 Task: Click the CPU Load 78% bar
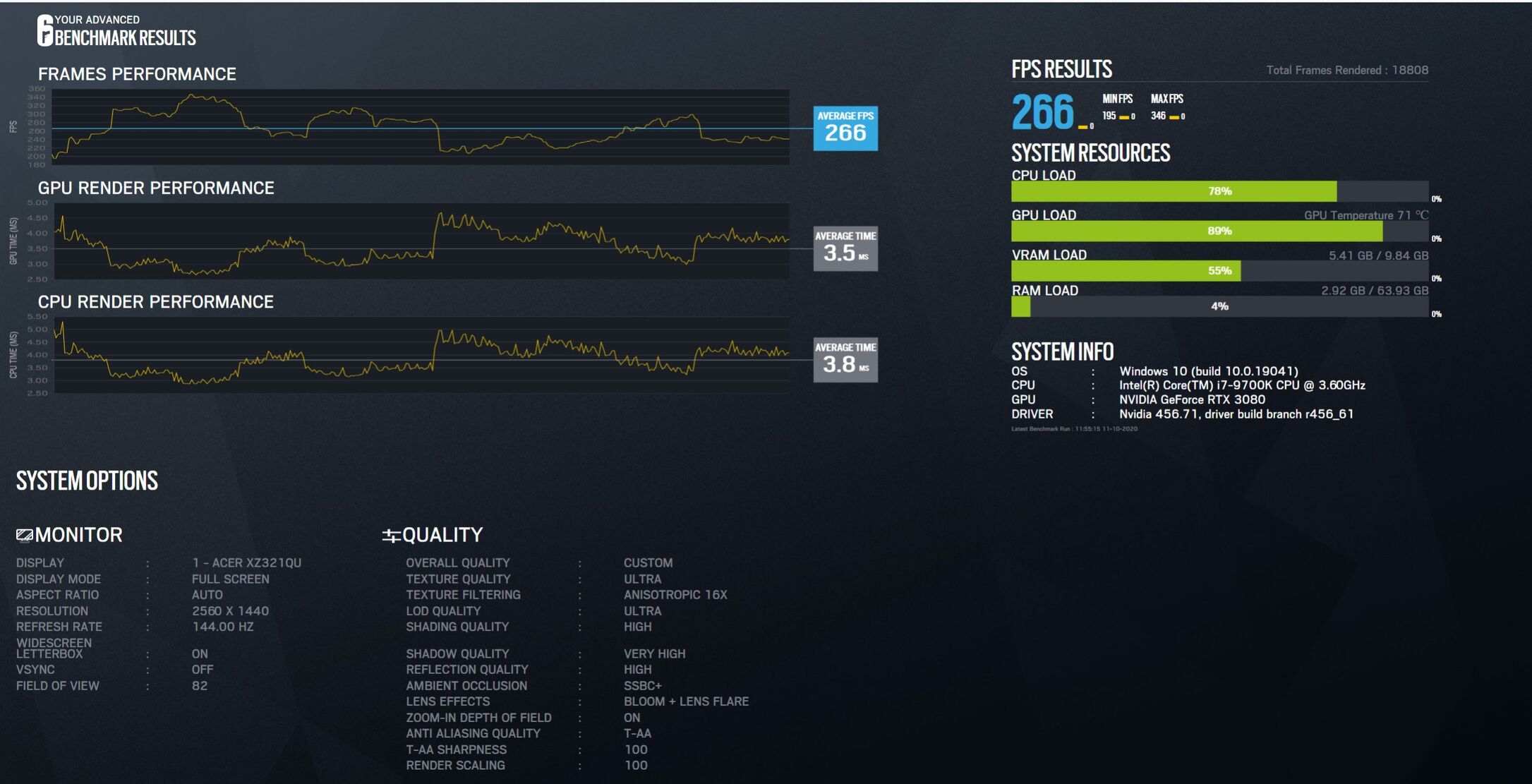point(1219,191)
